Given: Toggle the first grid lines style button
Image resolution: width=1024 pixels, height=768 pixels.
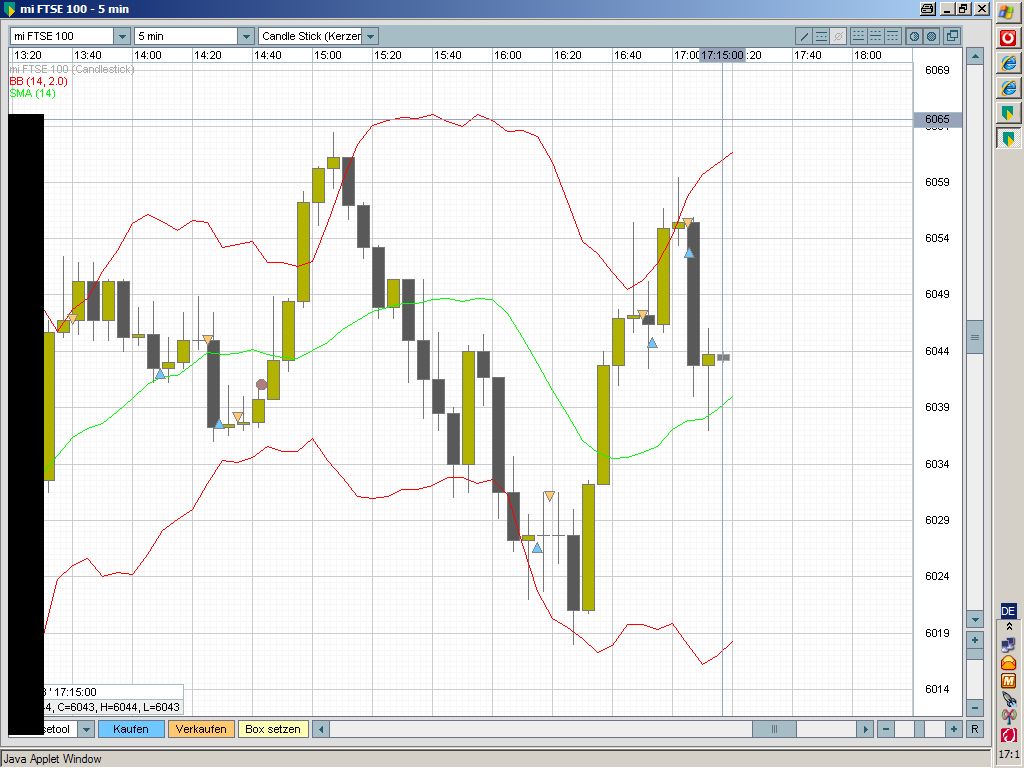Looking at the screenshot, I should click(858, 36).
